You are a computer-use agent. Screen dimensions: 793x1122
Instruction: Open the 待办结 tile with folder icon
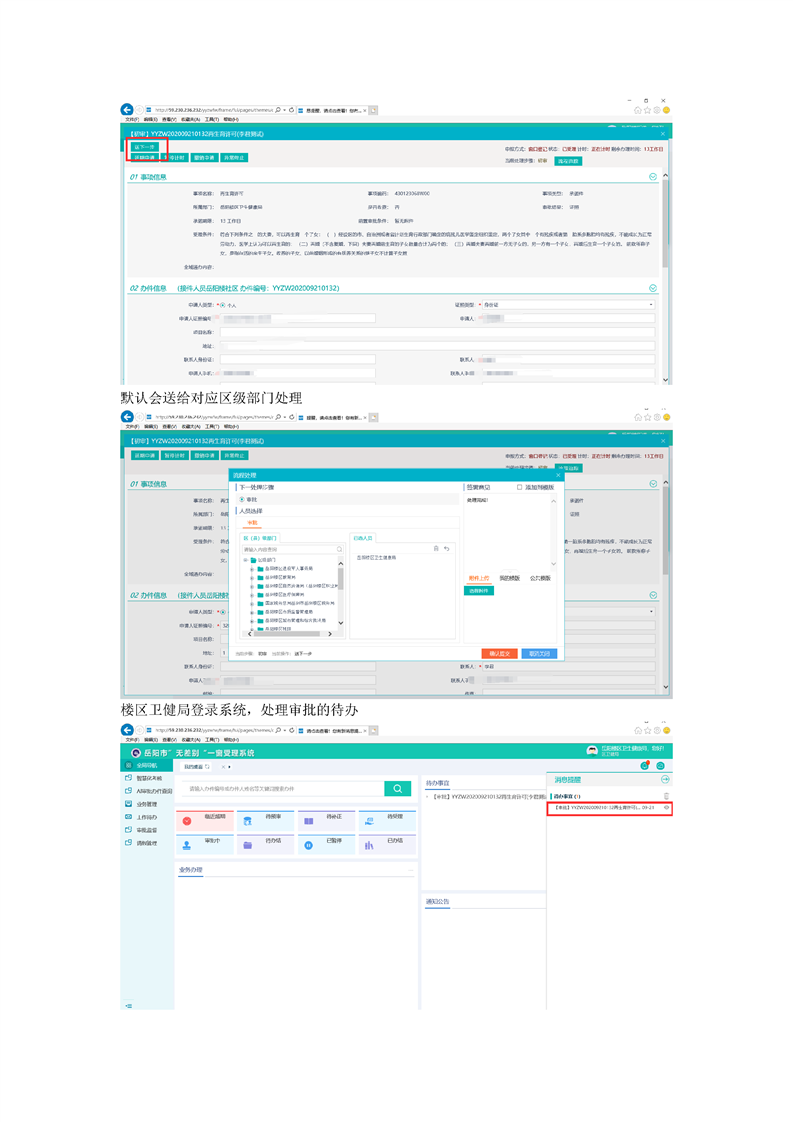(x=264, y=844)
